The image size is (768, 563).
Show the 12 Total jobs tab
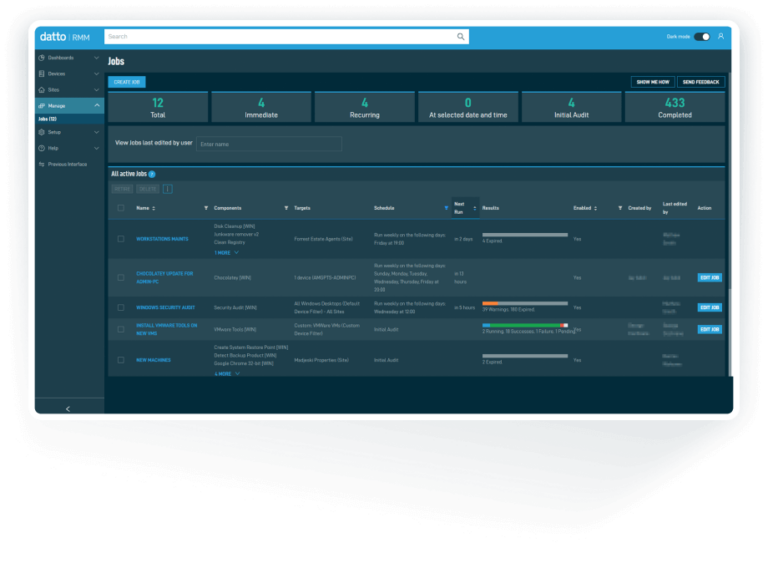[x=158, y=107]
